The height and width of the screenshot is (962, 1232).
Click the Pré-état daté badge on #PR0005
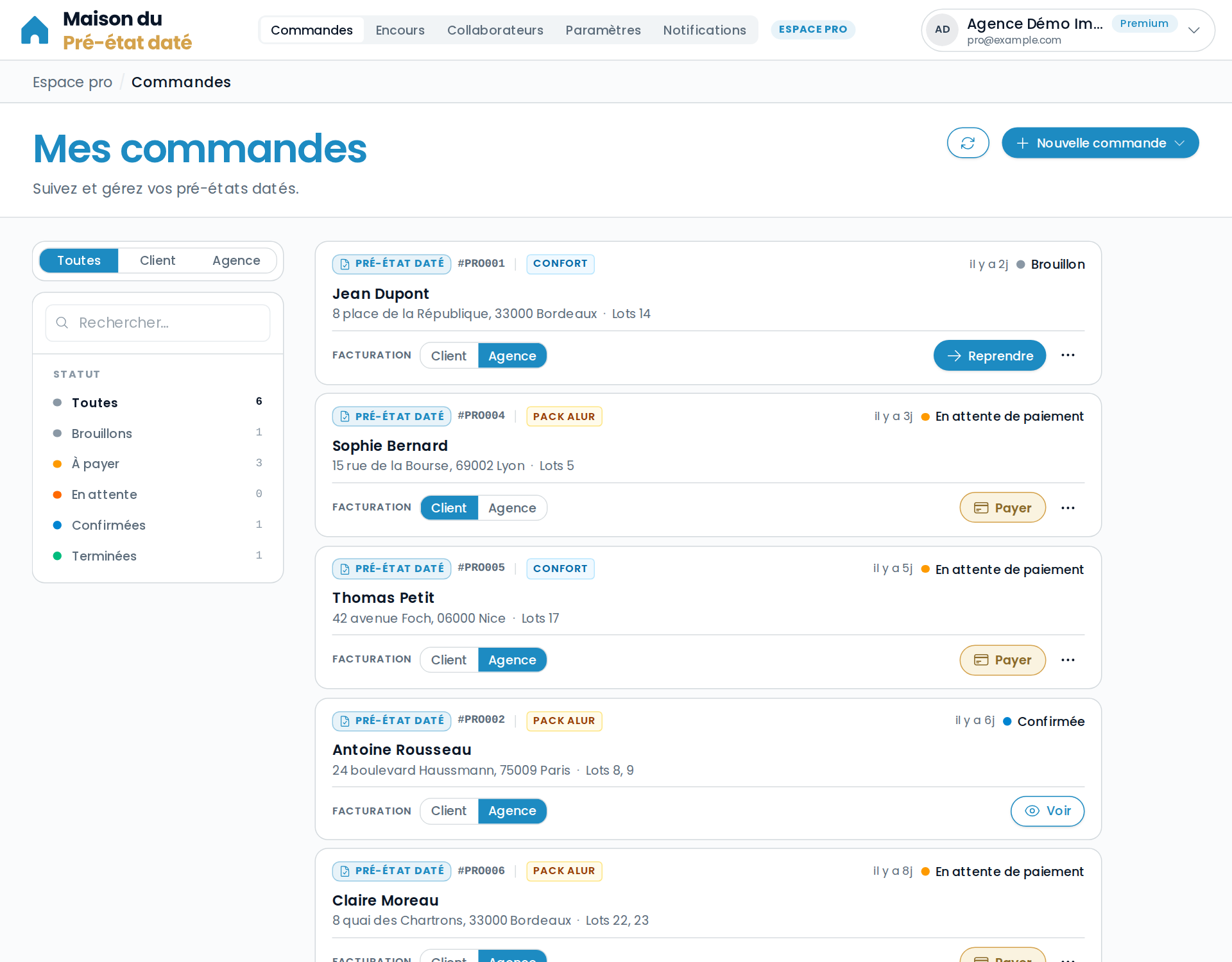(x=391, y=568)
